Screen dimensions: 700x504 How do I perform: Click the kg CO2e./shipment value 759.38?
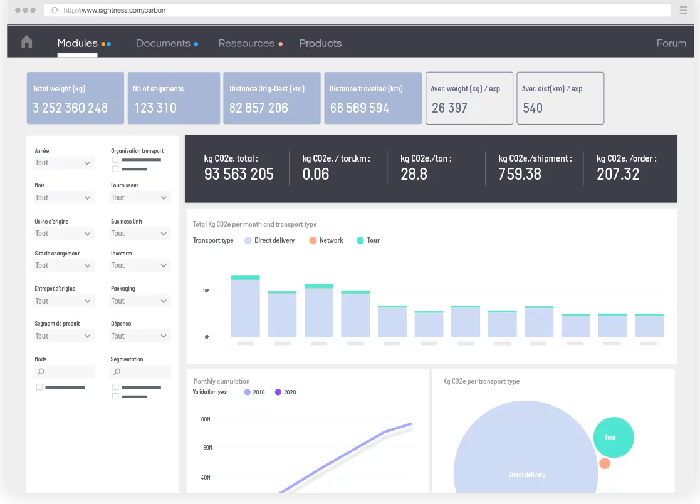click(520, 174)
